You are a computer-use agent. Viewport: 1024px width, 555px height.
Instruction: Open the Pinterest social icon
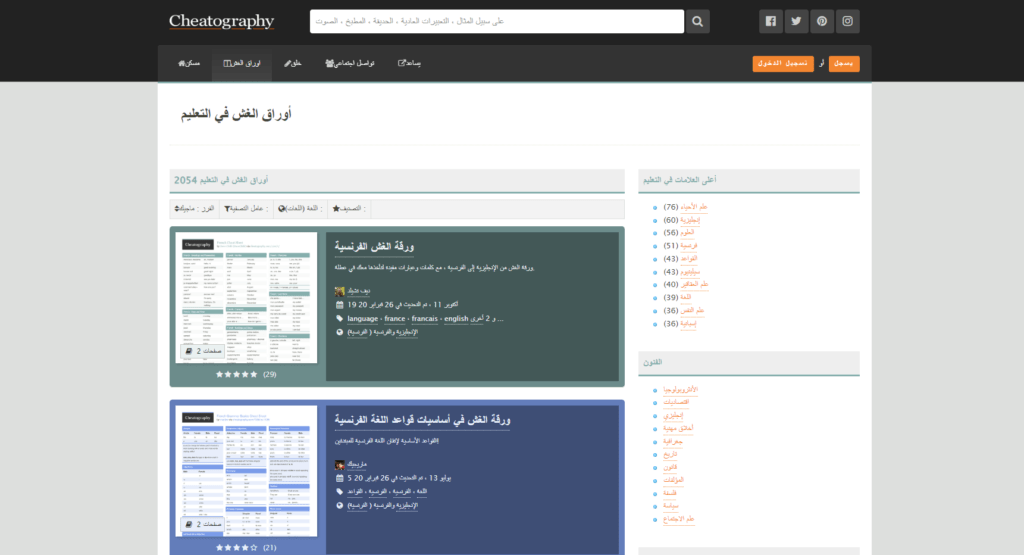(822, 21)
